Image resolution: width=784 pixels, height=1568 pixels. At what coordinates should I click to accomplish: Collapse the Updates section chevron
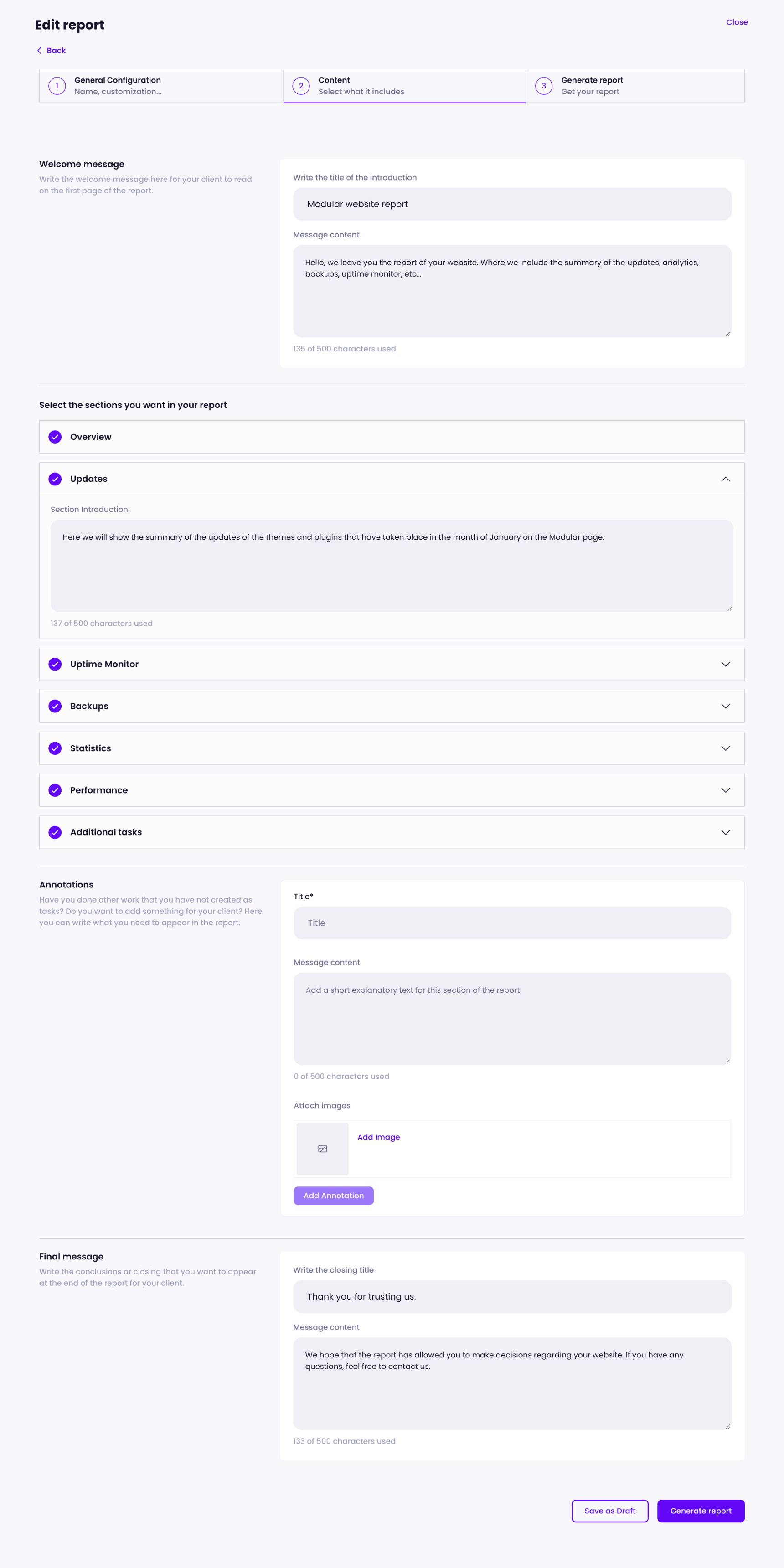click(x=725, y=479)
